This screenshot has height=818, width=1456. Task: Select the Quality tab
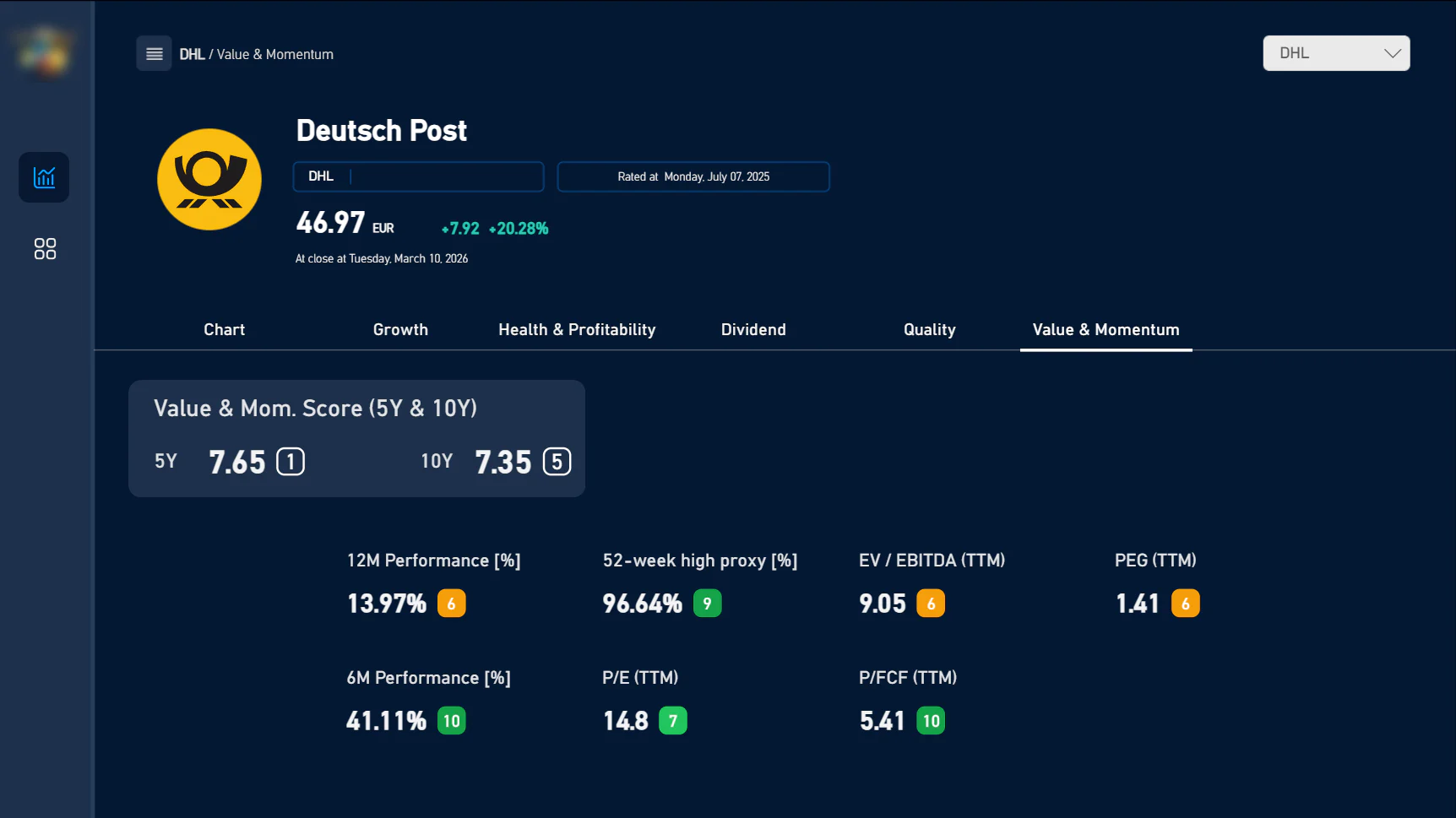pyautogui.click(x=929, y=329)
